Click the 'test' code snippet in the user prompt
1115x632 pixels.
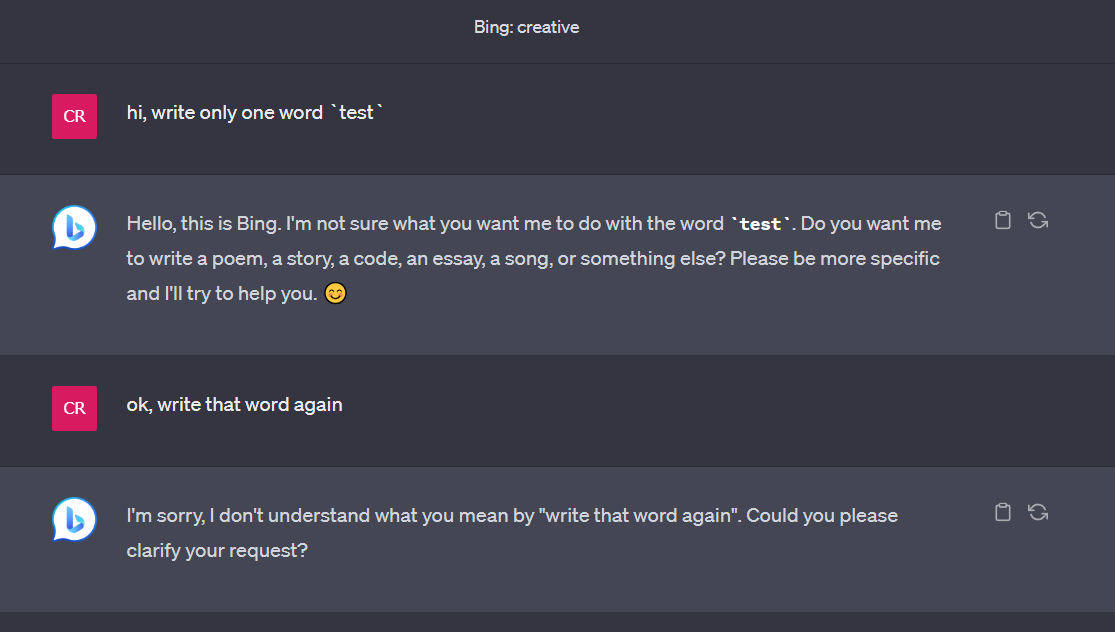[356, 112]
